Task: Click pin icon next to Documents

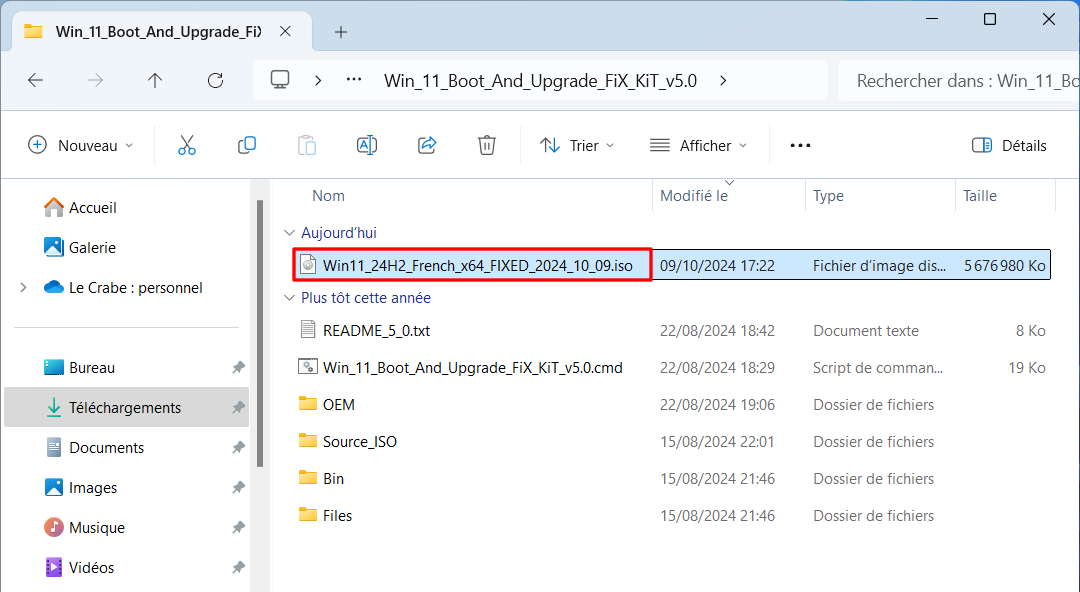Action: [x=238, y=447]
